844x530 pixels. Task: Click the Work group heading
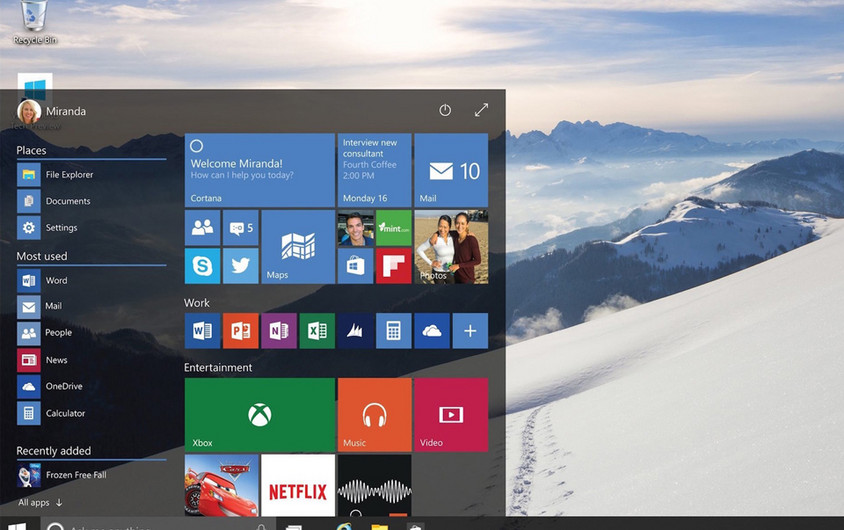coord(196,303)
